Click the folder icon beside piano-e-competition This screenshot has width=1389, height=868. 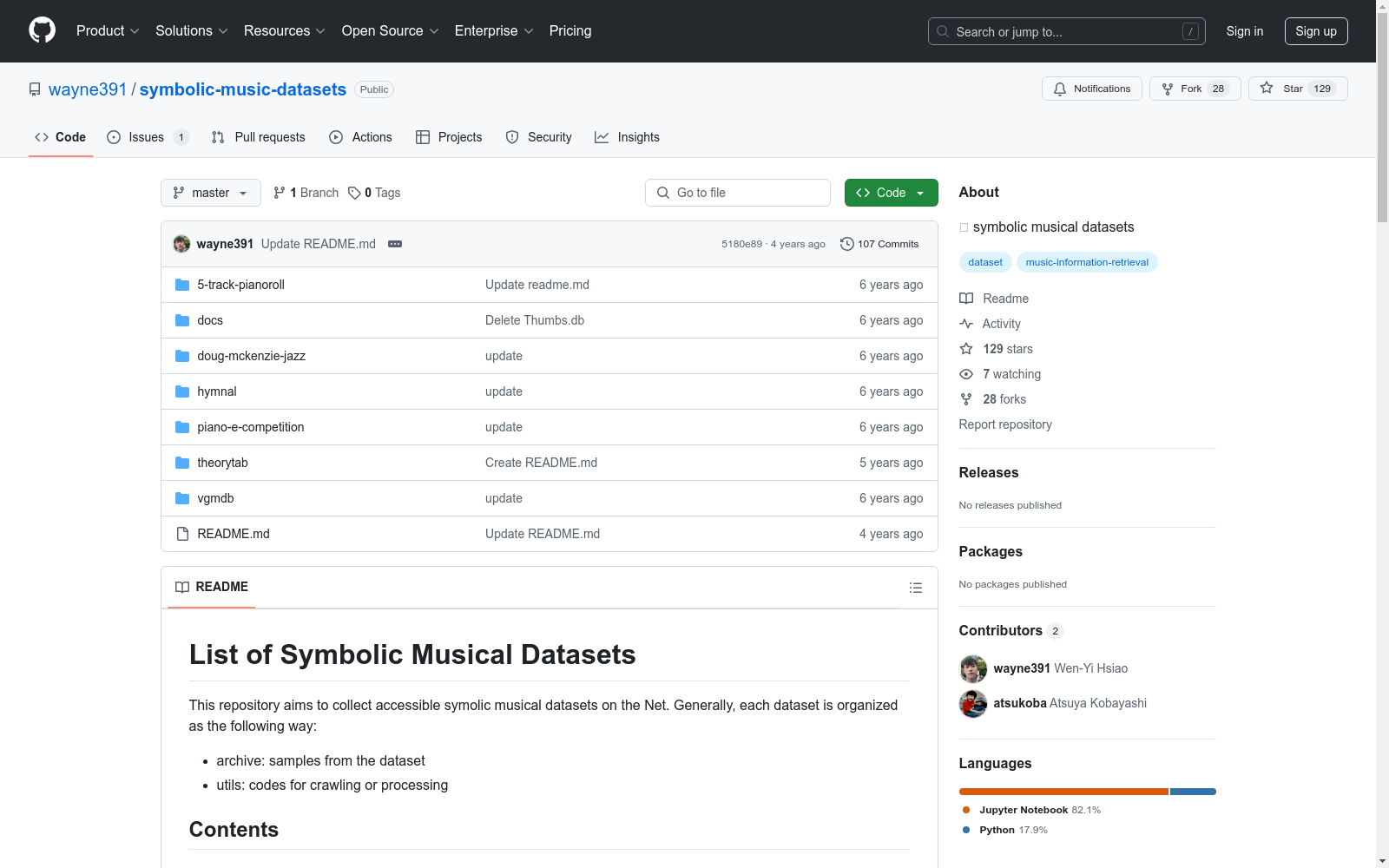pyautogui.click(x=182, y=427)
